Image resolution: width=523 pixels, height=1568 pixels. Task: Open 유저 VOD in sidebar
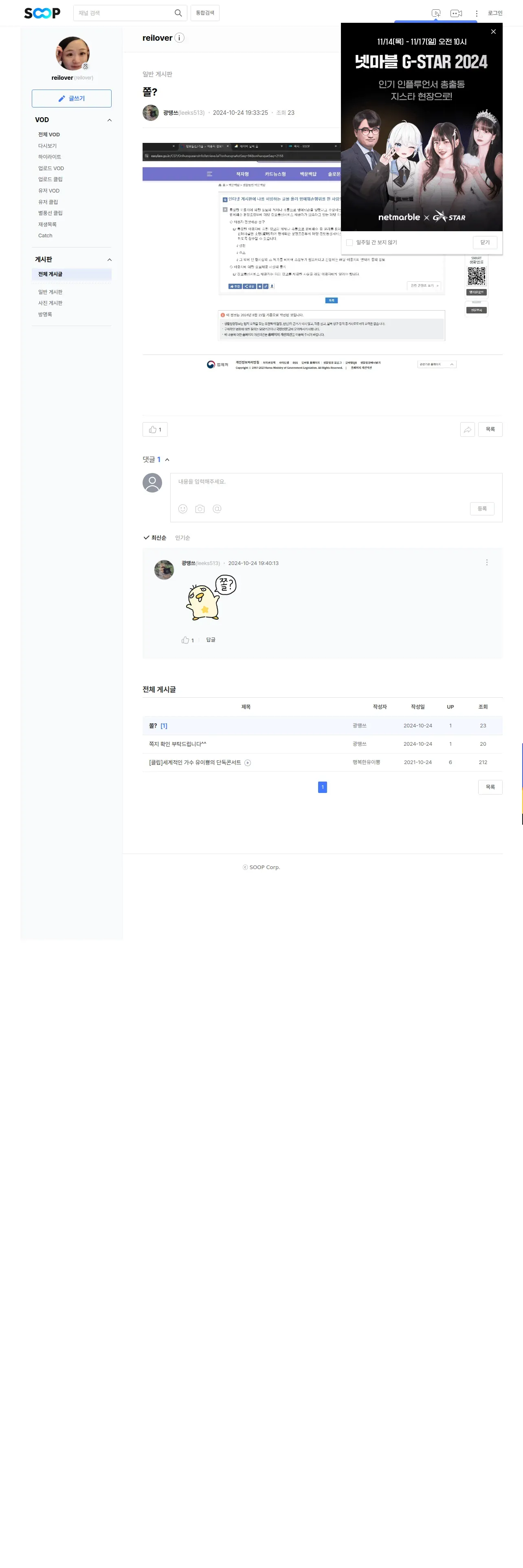tap(49, 191)
